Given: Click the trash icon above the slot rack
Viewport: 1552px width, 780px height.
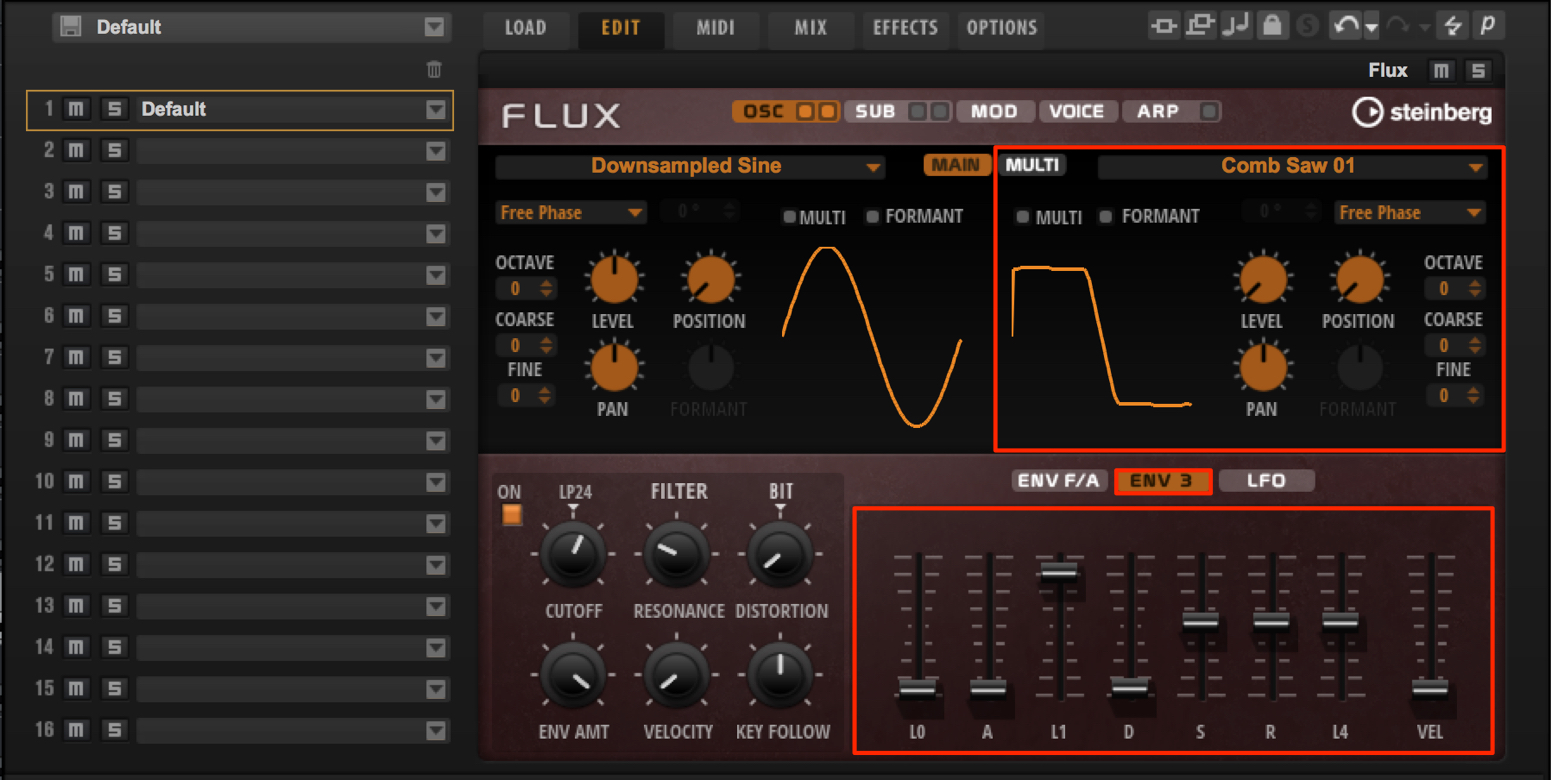Looking at the screenshot, I should 434,69.
